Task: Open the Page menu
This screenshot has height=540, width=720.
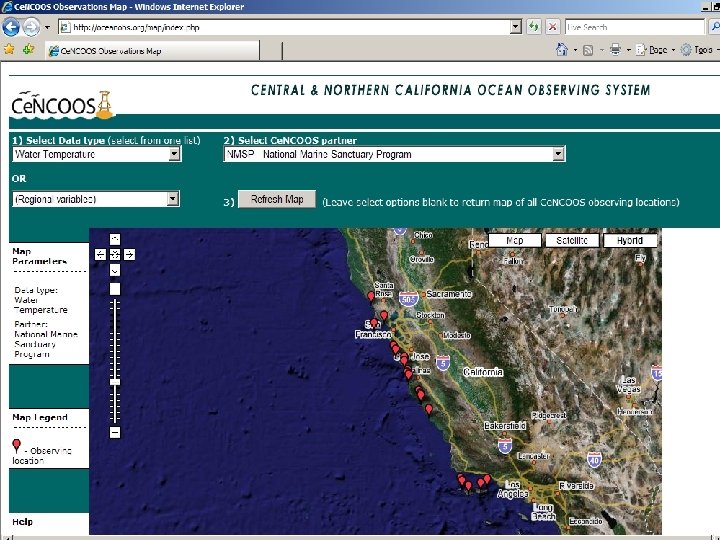Action: tap(655, 50)
